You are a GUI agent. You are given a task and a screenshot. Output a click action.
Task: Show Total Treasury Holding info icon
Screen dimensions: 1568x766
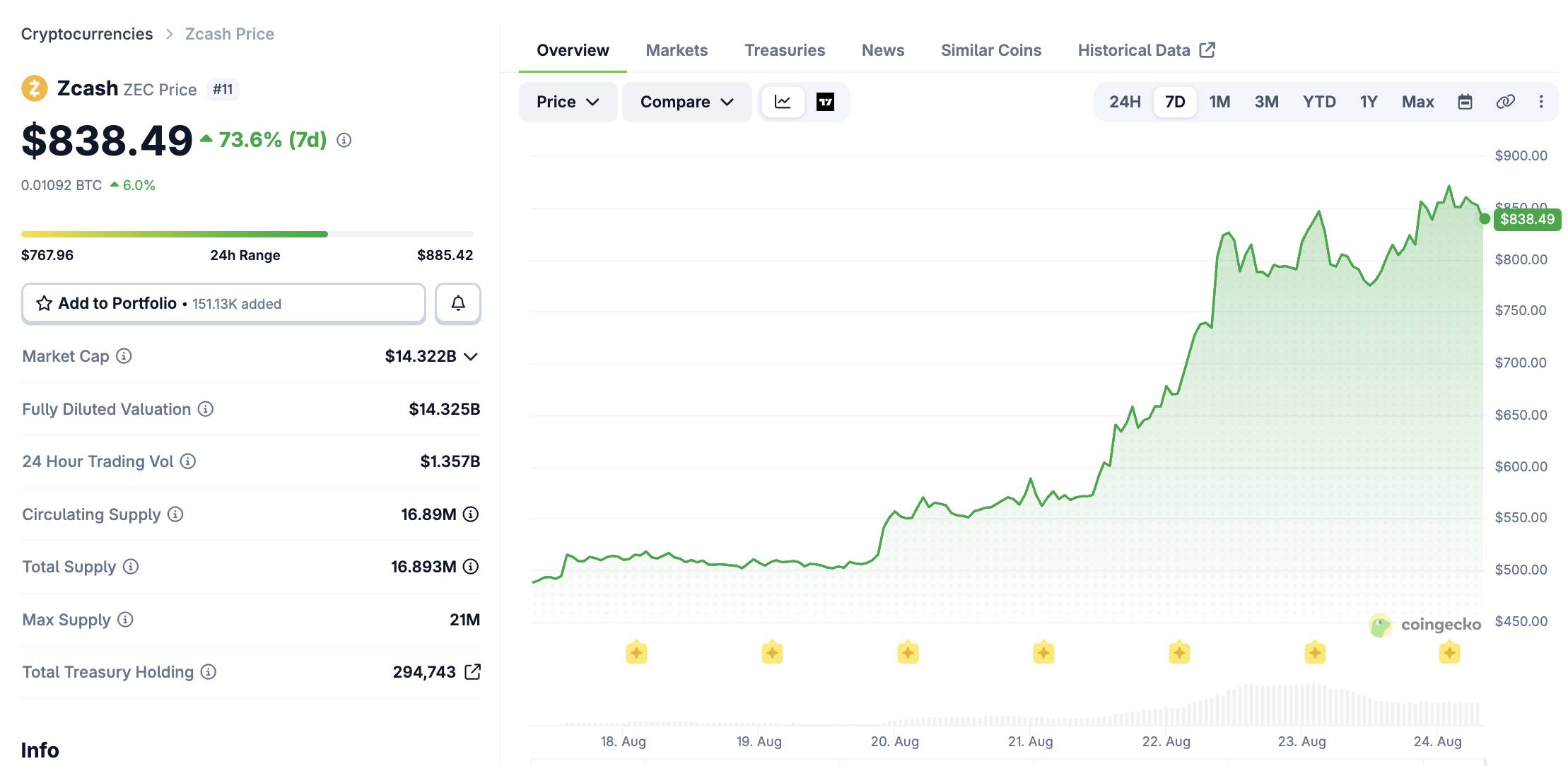point(209,672)
